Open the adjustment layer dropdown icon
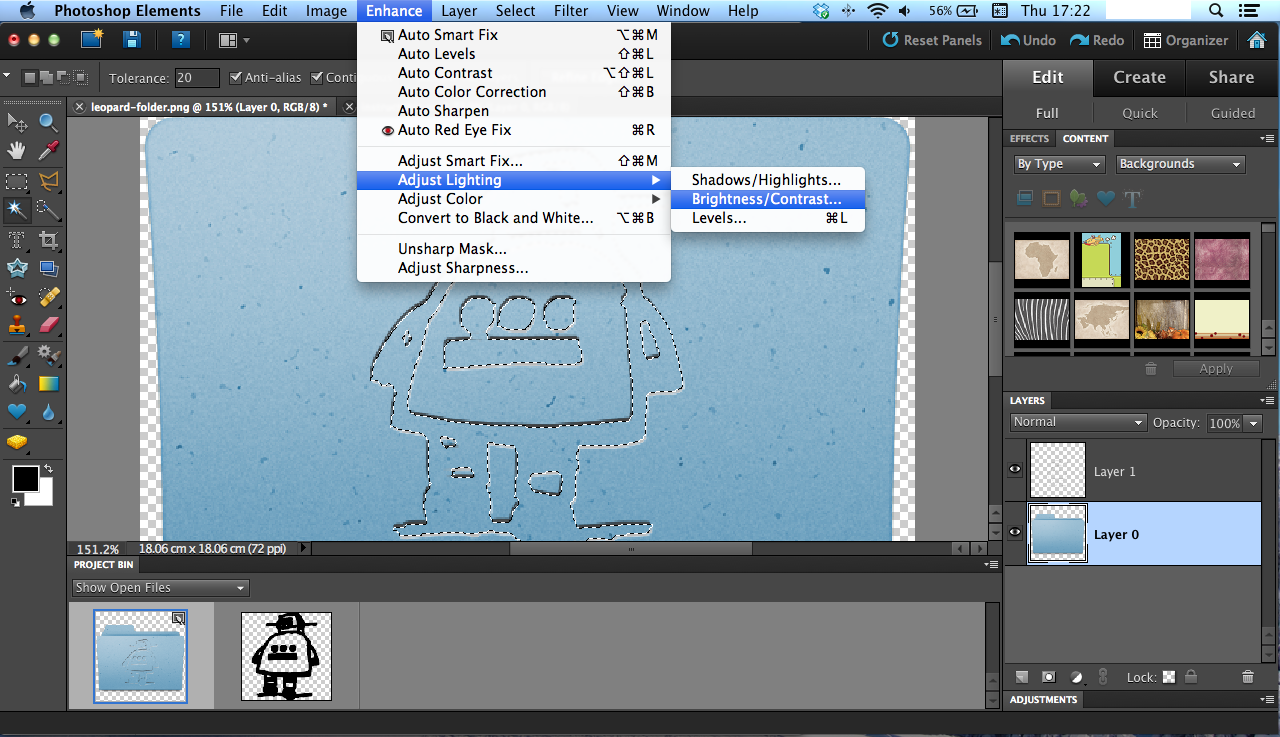 [1077, 677]
